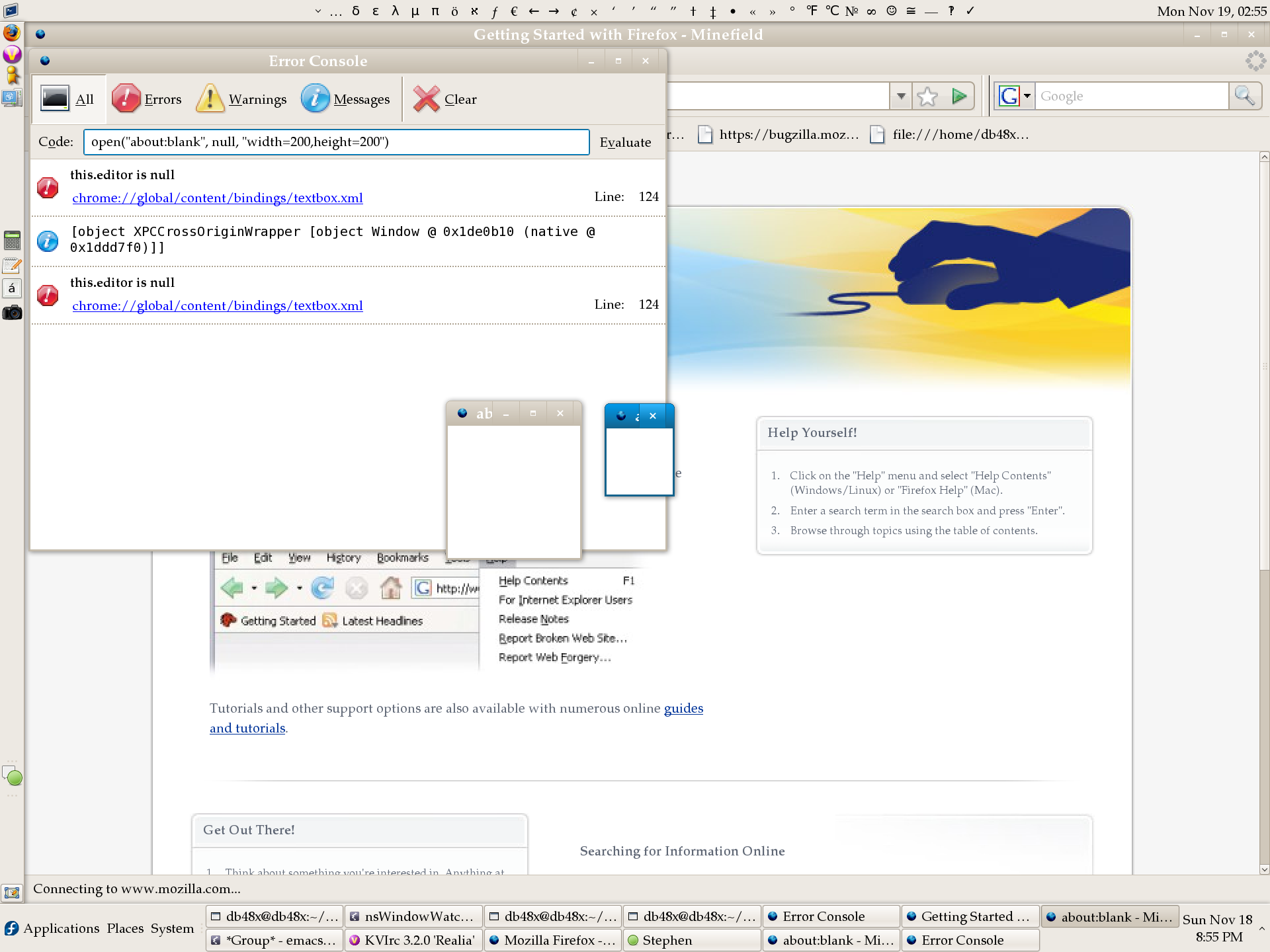Click the show desktop icon in bottom panel

[12, 892]
